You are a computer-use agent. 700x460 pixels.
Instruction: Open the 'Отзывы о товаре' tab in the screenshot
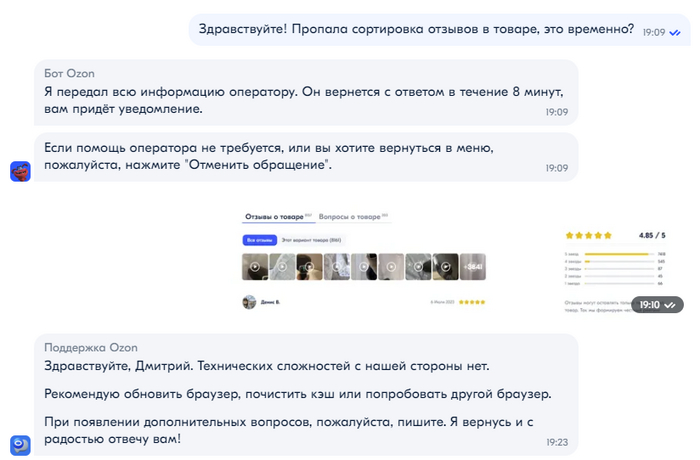[x=278, y=217]
